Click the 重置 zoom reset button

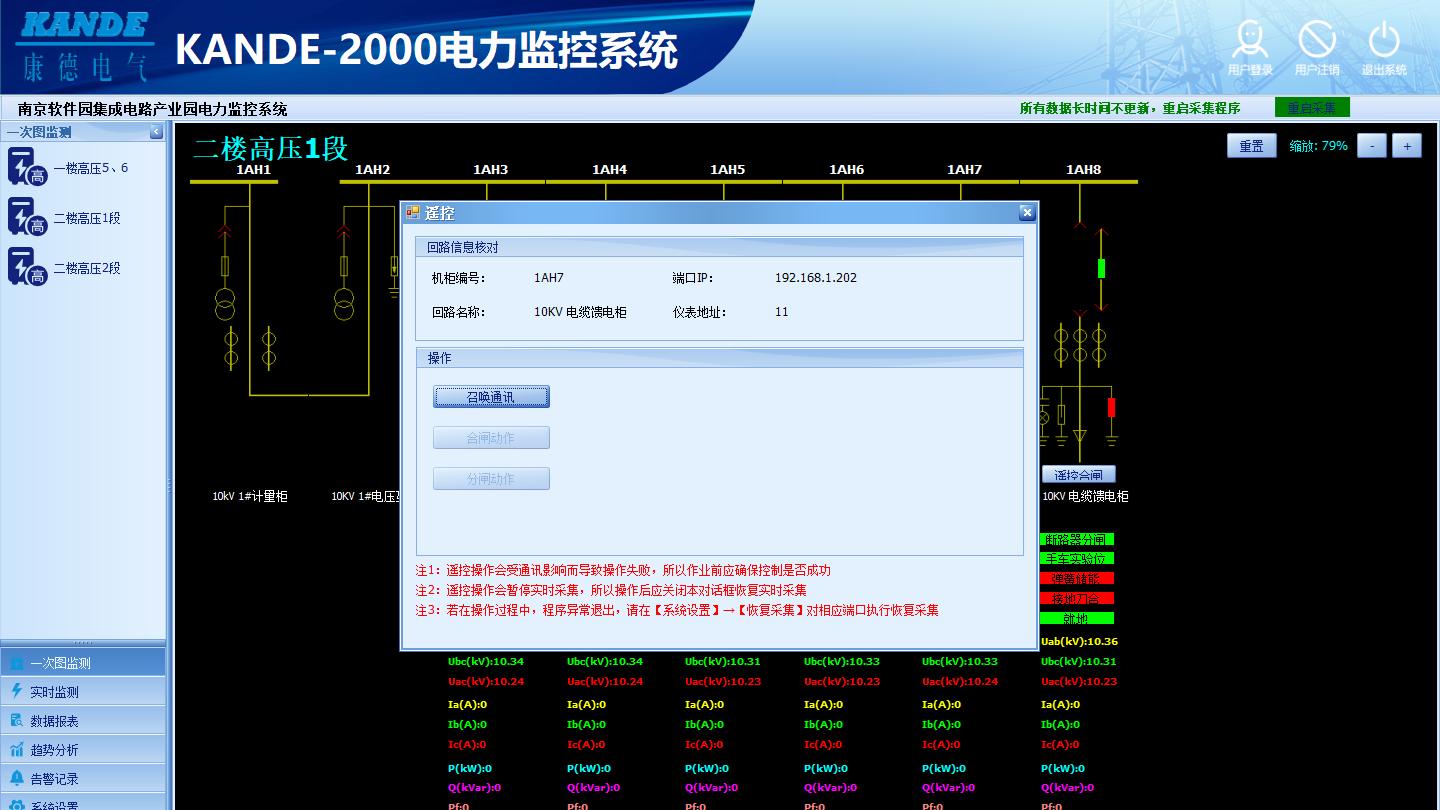(1252, 146)
